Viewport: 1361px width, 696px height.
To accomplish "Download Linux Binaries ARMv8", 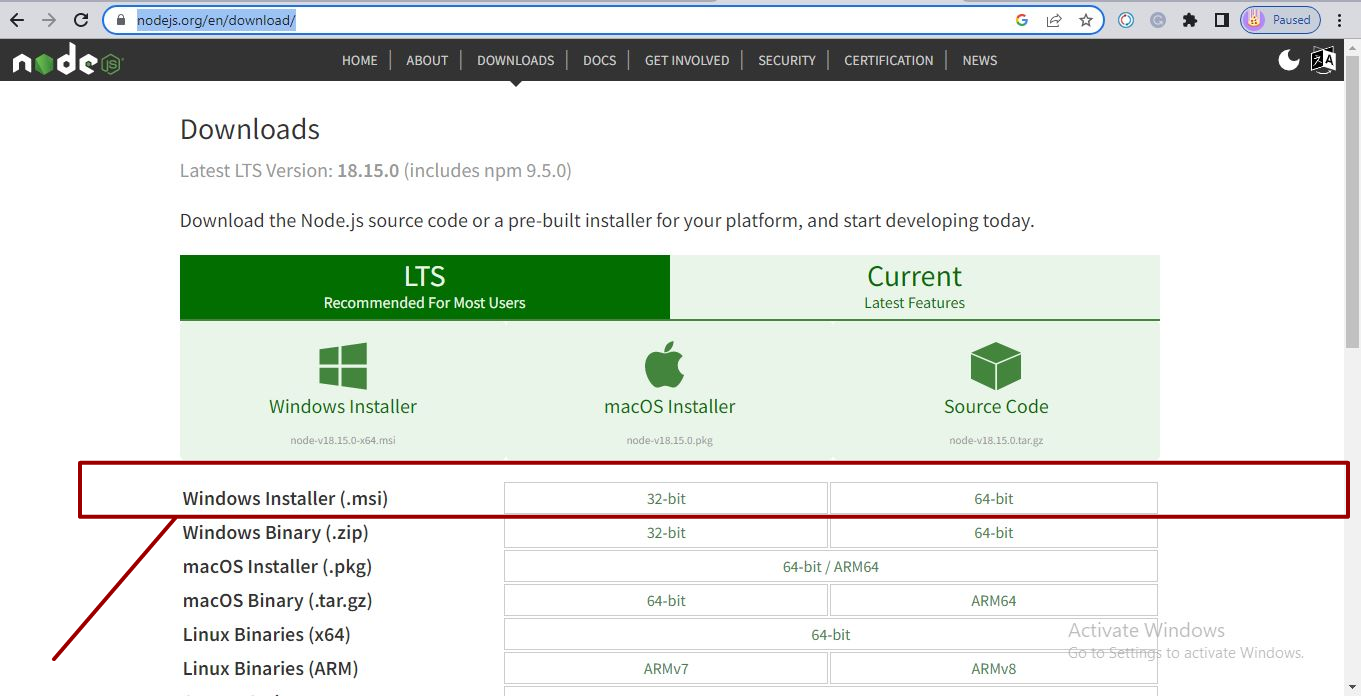I will pos(994,668).
